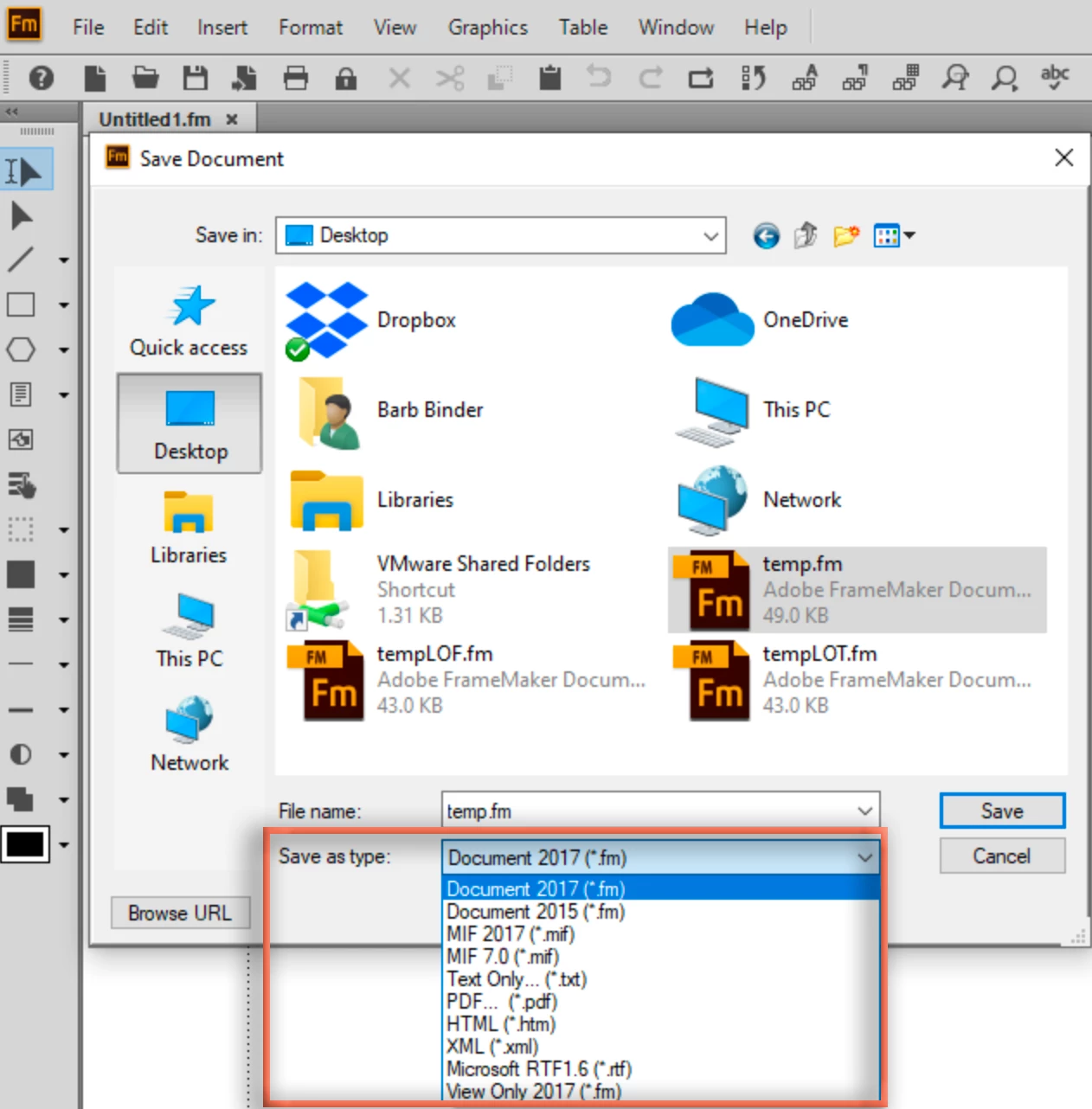
Task: Click the Save floppy disk icon
Action: (x=196, y=79)
